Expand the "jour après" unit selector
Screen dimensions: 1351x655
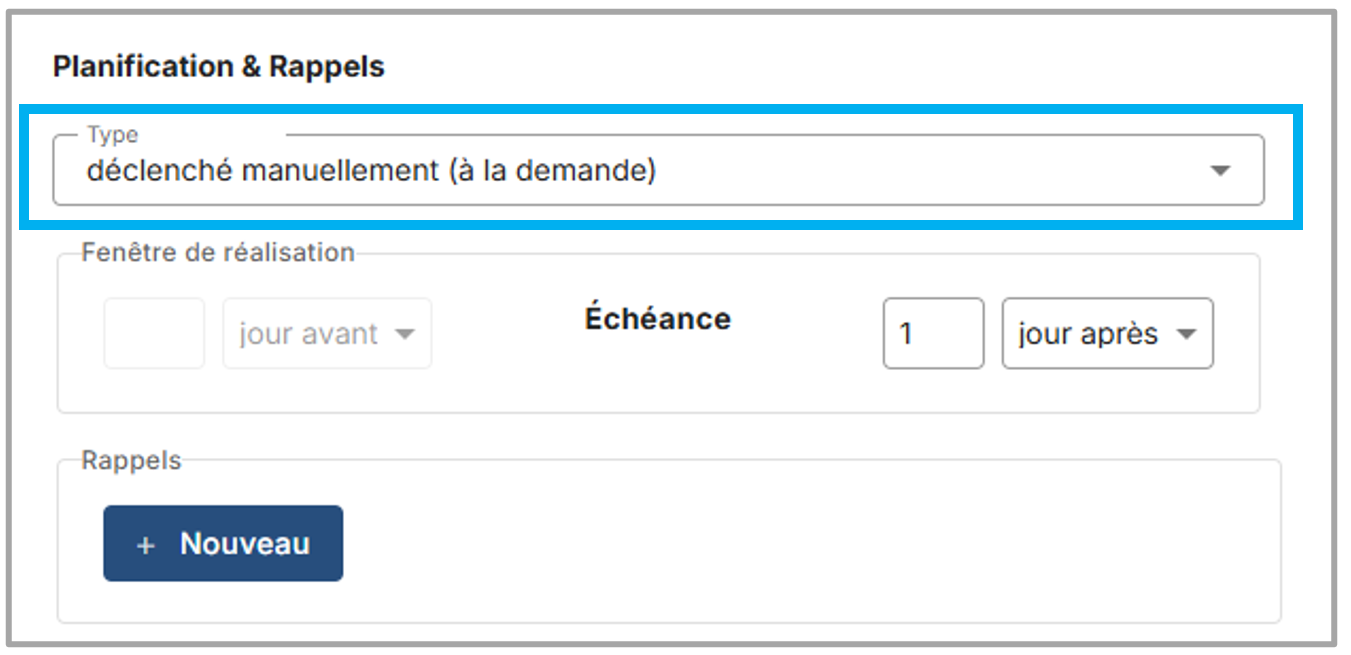point(1107,333)
